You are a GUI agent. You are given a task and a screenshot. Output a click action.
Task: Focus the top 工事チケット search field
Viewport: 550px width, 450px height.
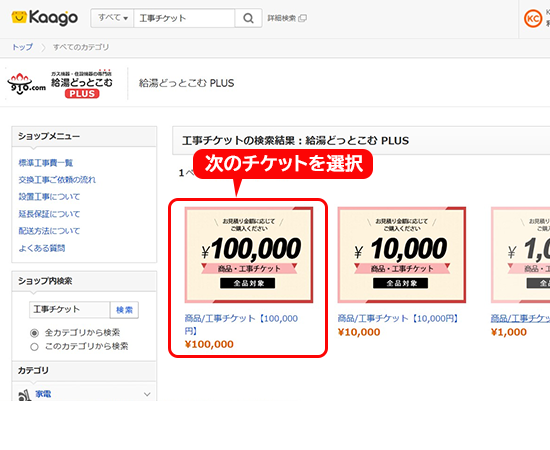click(x=184, y=18)
